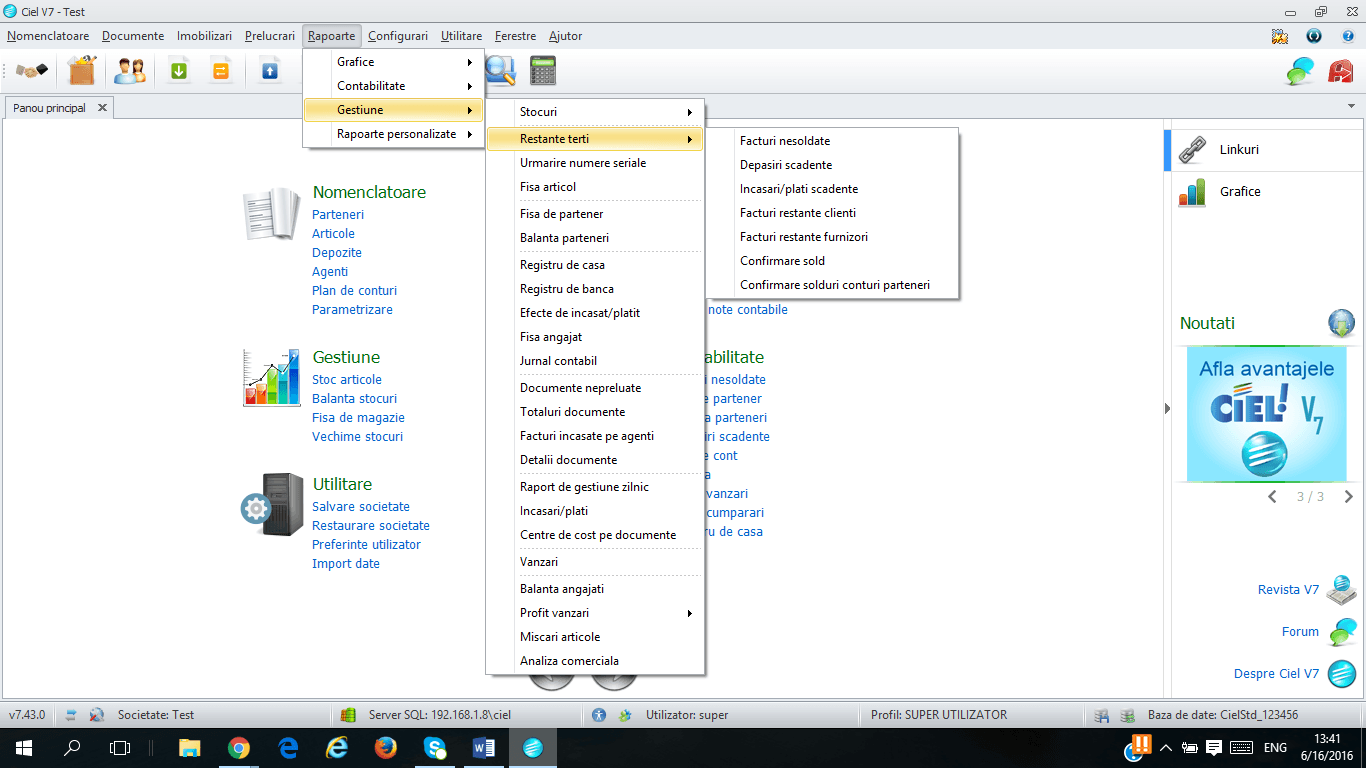The width and height of the screenshot is (1366, 768).
Task: Click the green chat bubbles toolbar icon
Action: click(x=1300, y=71)
